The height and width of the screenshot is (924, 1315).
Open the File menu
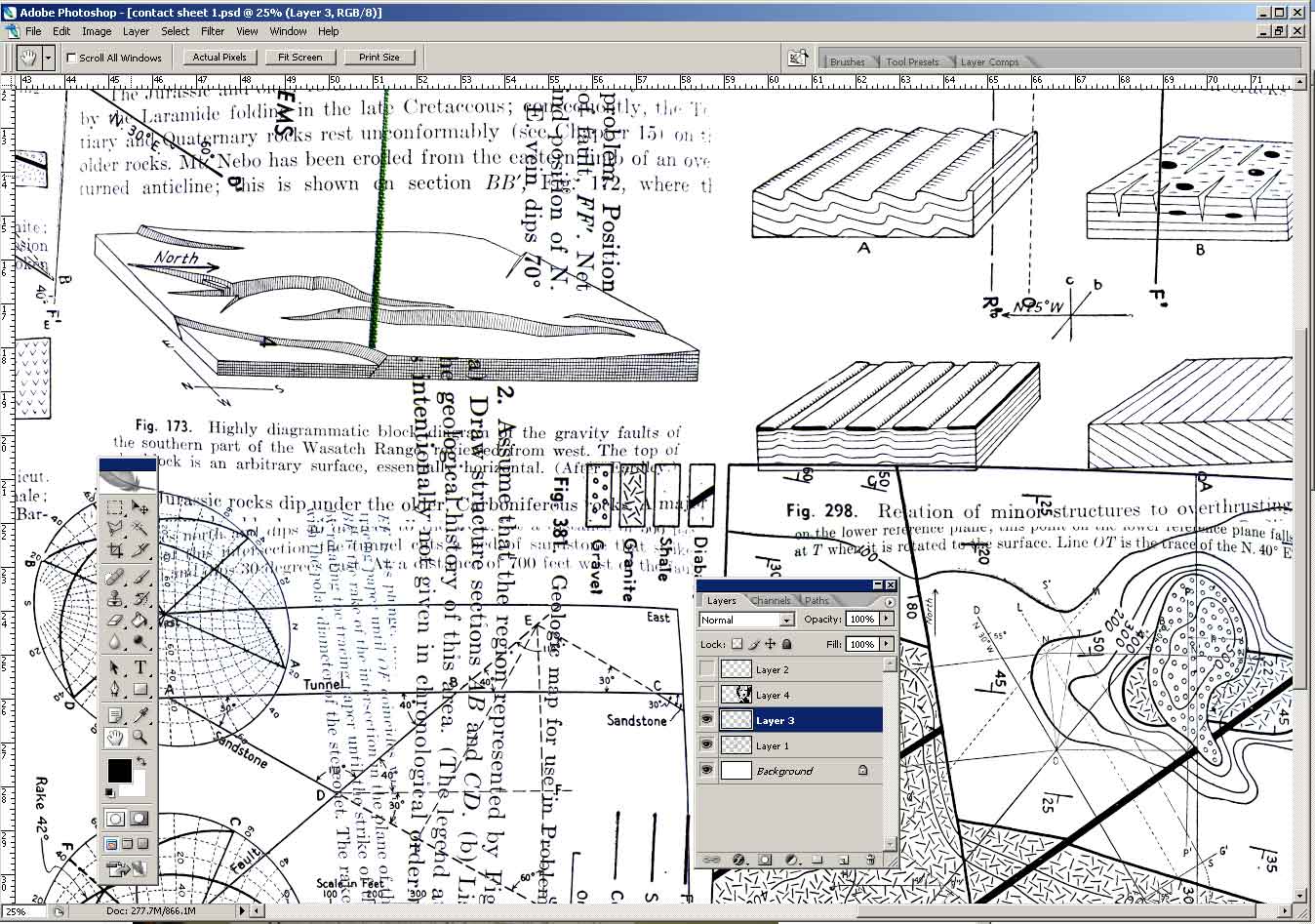(x=33, y=31)
